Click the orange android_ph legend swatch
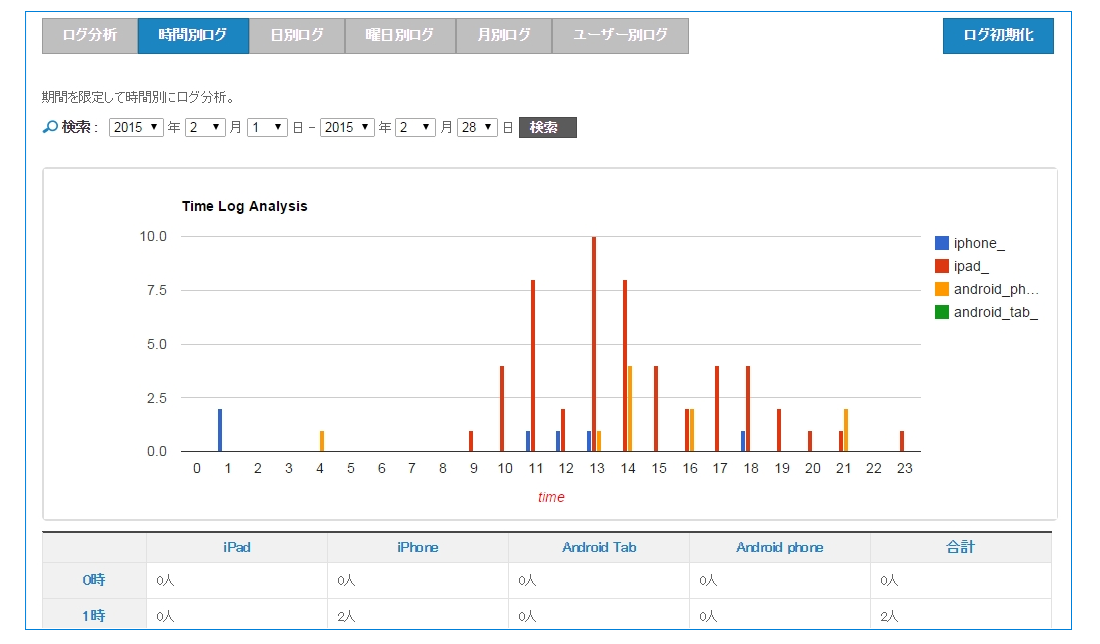1100x644 pixels. pyautogui.click(x=941, y=289)
